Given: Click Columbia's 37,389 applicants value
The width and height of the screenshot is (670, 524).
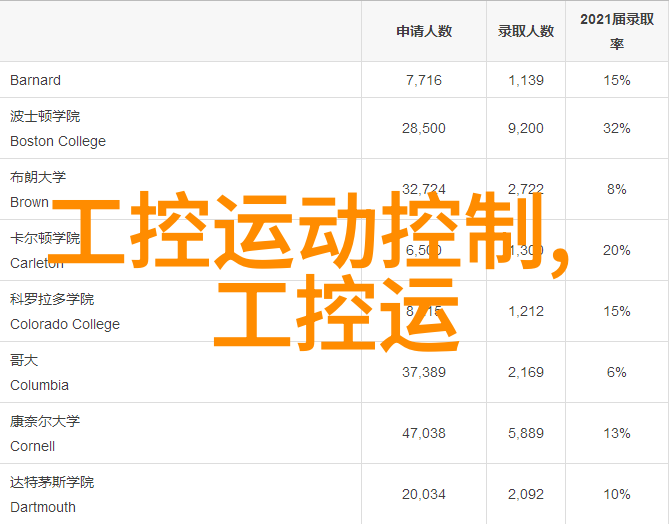Looking at the screenshot, I should pyautogui.click(x=424, y=373).
